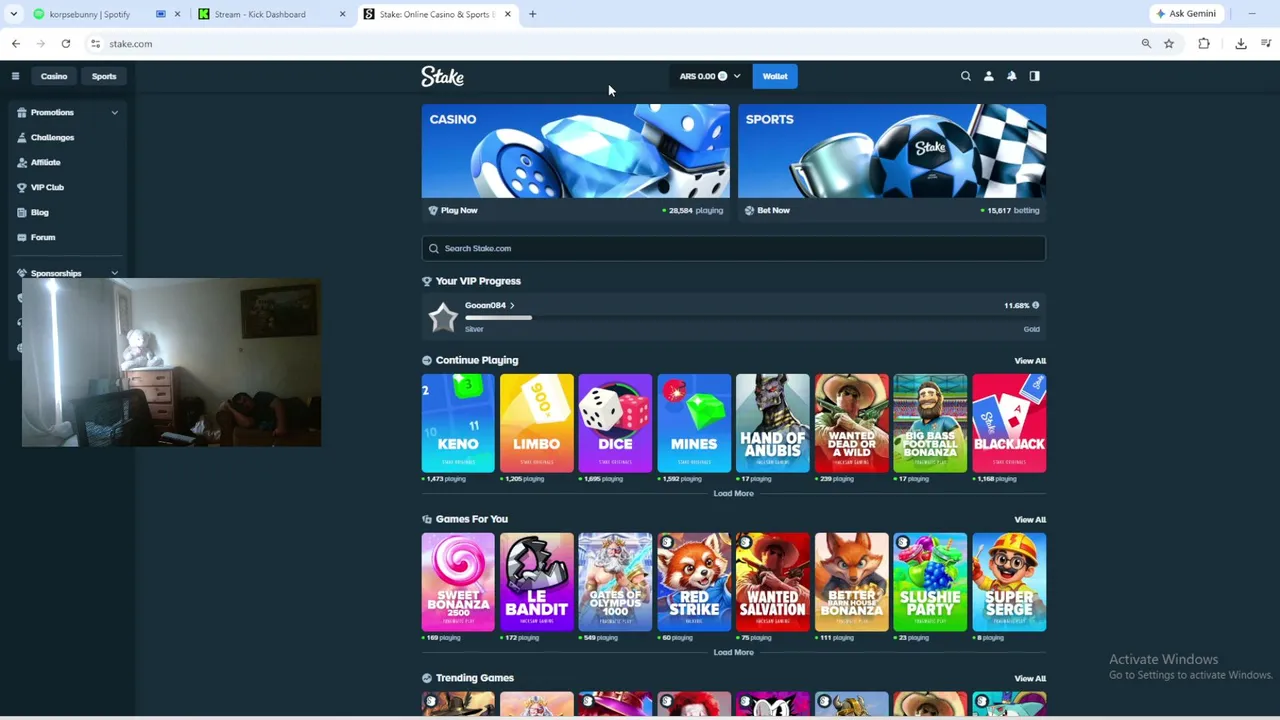Screen dimensions: 1280x720
Task: Select the Stake Online Casino browser tab
Action: [x=438, y=14]
